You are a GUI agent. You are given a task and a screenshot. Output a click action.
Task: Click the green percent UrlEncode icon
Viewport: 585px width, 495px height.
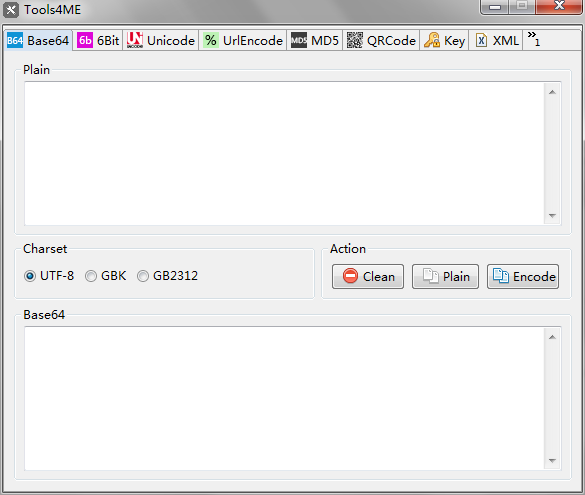click(211, 40)
